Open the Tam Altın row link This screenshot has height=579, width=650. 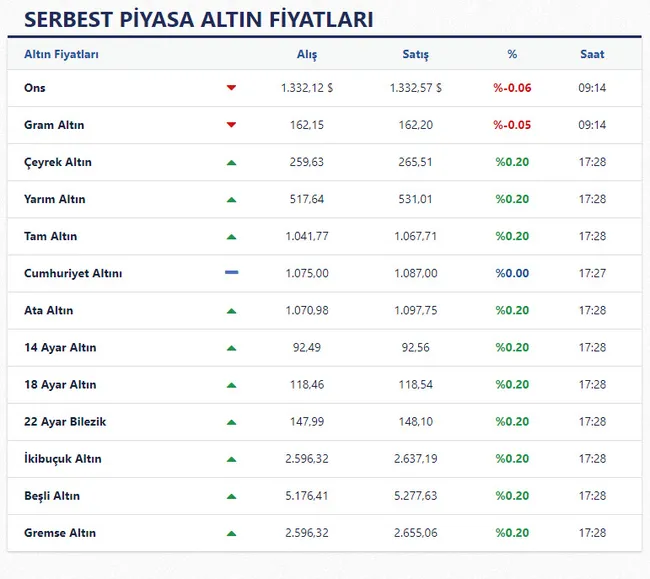coord(50,236)
